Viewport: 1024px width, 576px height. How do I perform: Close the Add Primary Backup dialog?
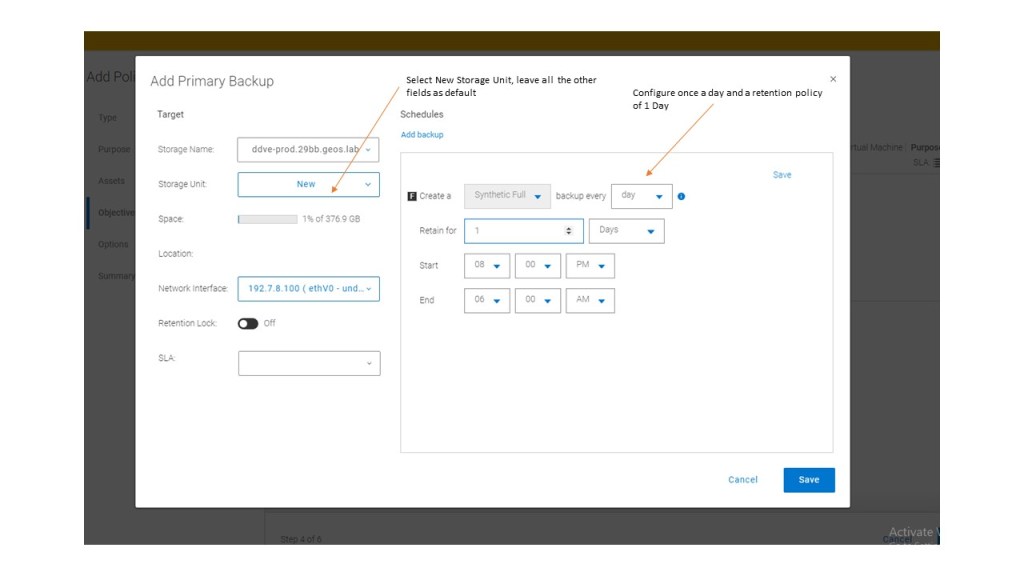coord(833,79)
